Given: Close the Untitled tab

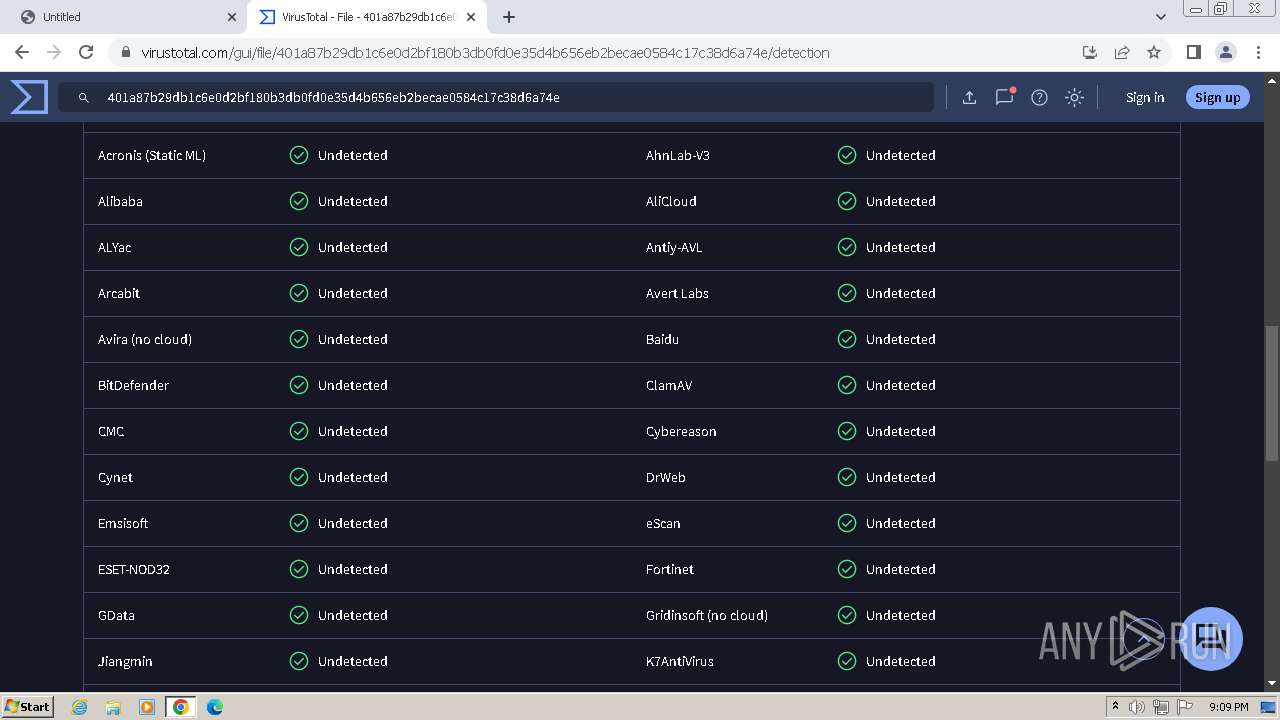Looking at the screenshot, I should point(232,17).
